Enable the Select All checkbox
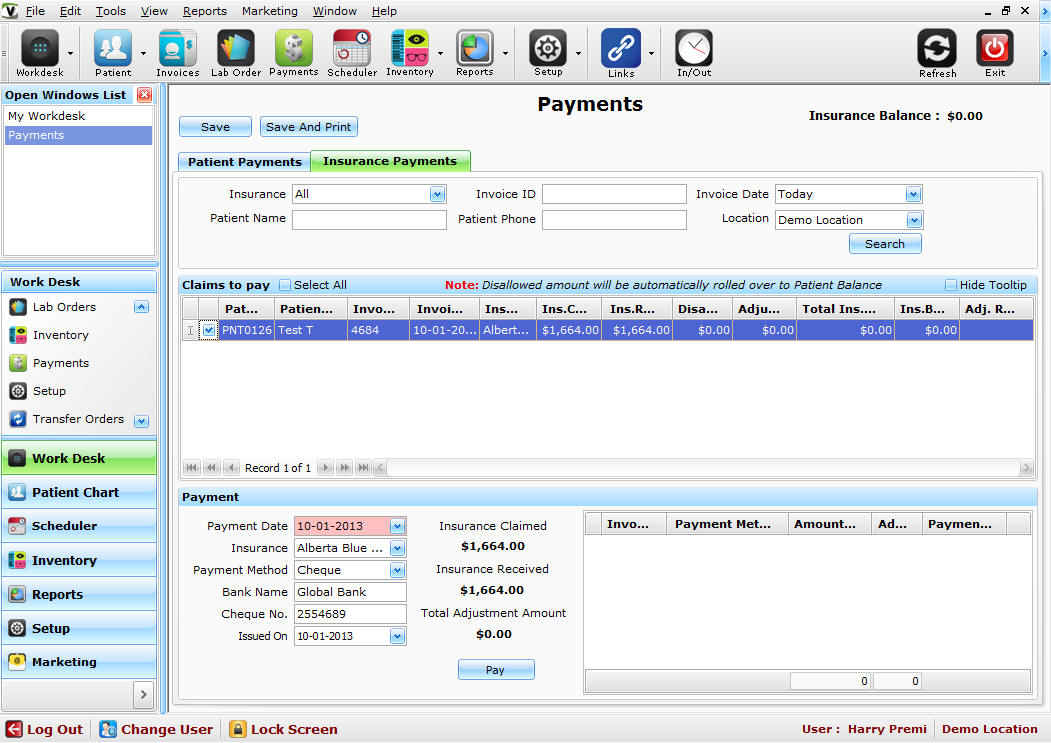Screen dimensions: 1051x743 pos(285,285)
